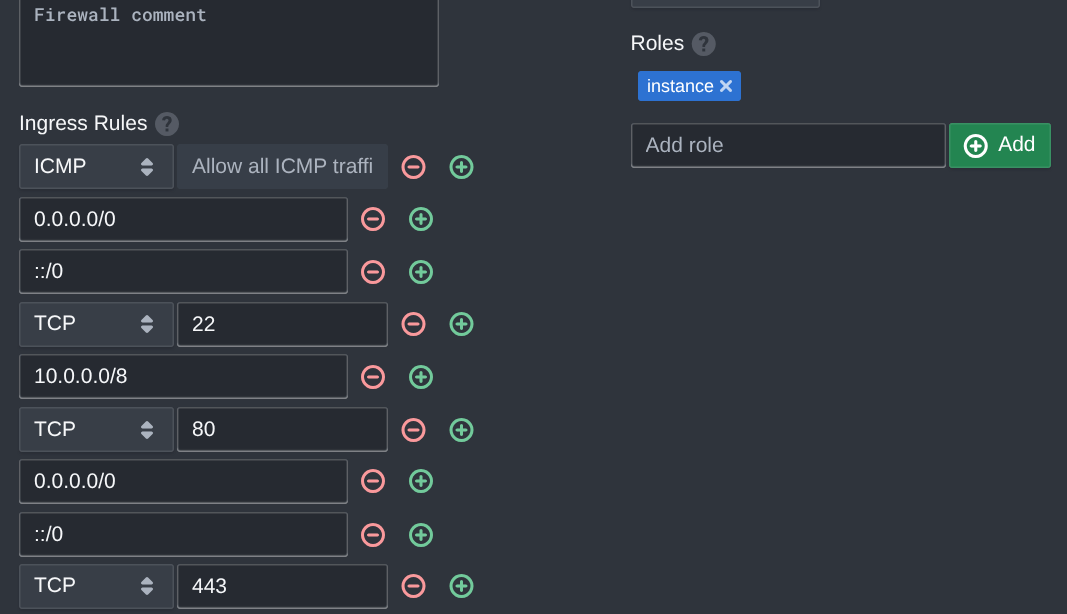Image resolution: width=1067 pixels, height=614 pixels.
Task: Add source address after 10.0.0.0/8
Action: tap(421, 377)
